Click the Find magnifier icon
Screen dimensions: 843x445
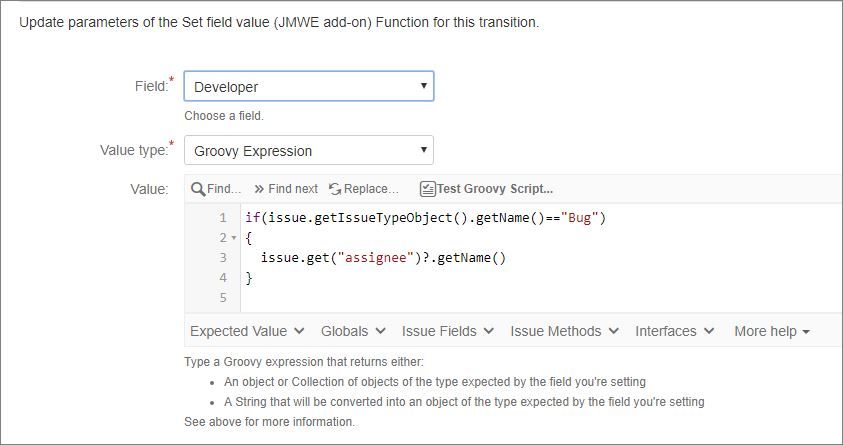(198, 189)
